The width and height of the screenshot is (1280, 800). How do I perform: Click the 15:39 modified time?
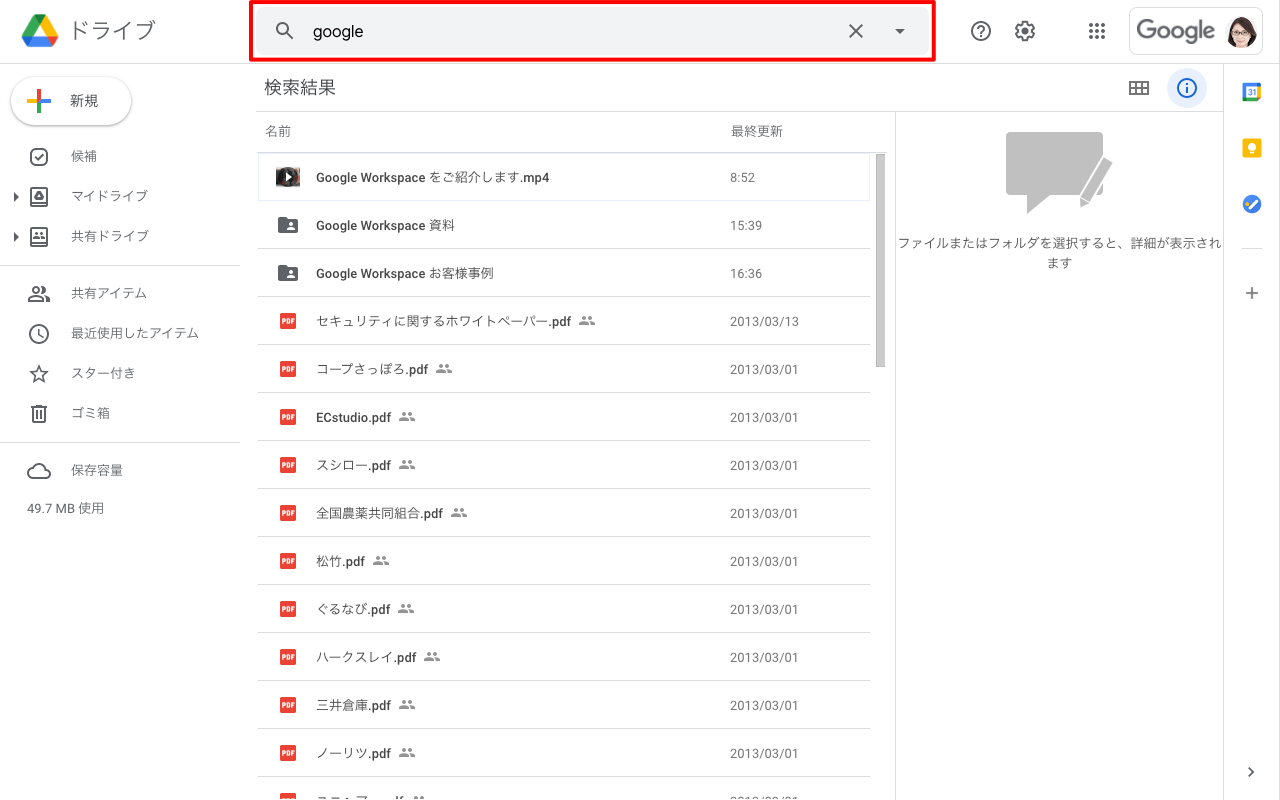746,225
